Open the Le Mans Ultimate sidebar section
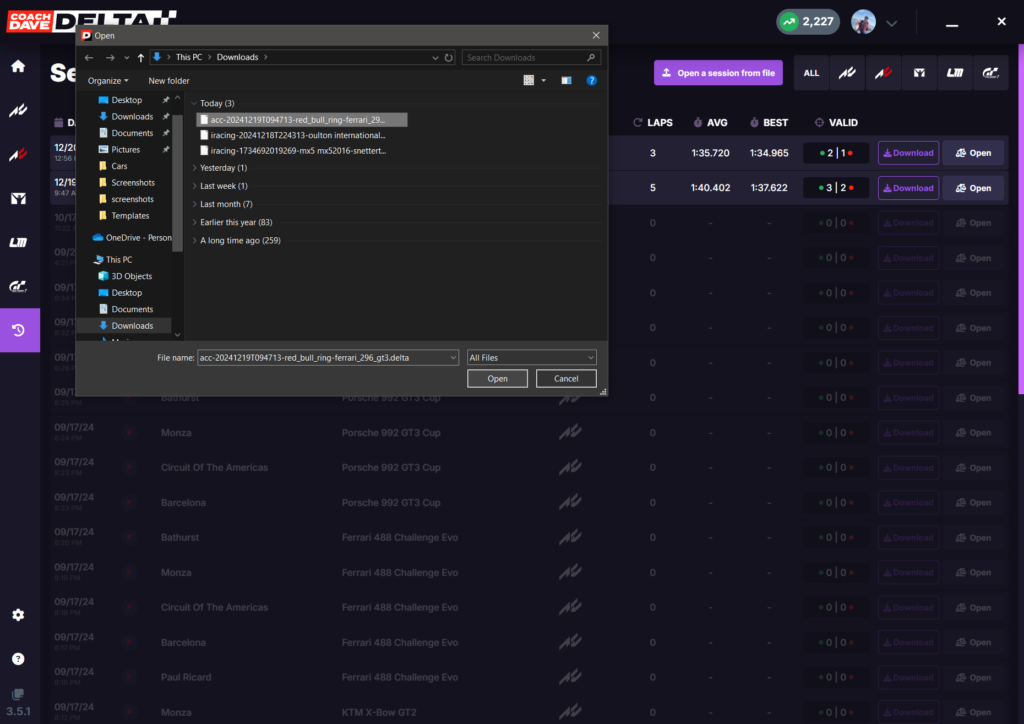1024x724 pixels. (18, 242)
